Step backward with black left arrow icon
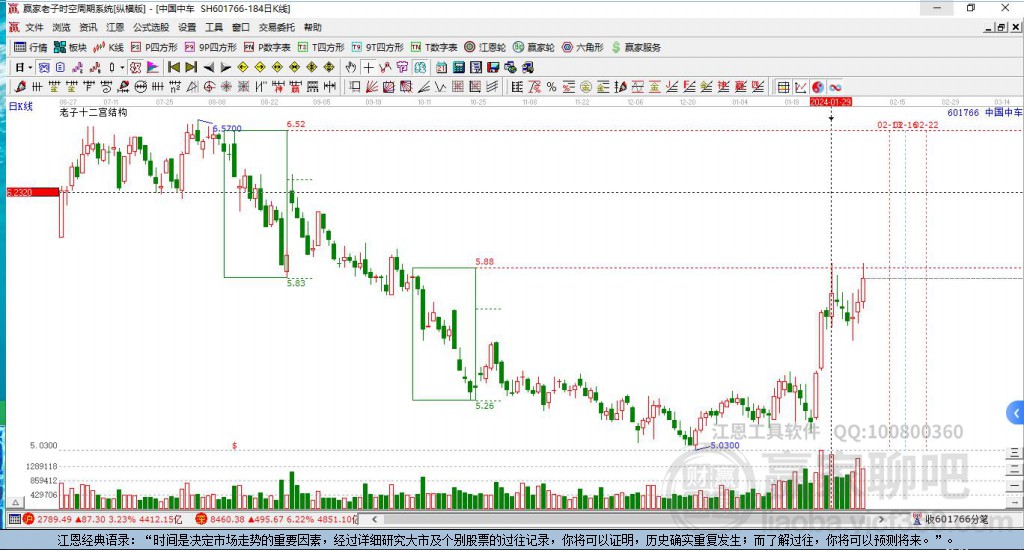Image resolution: width=1024 pixels, height=550 pixels. [x=208, y=67]
